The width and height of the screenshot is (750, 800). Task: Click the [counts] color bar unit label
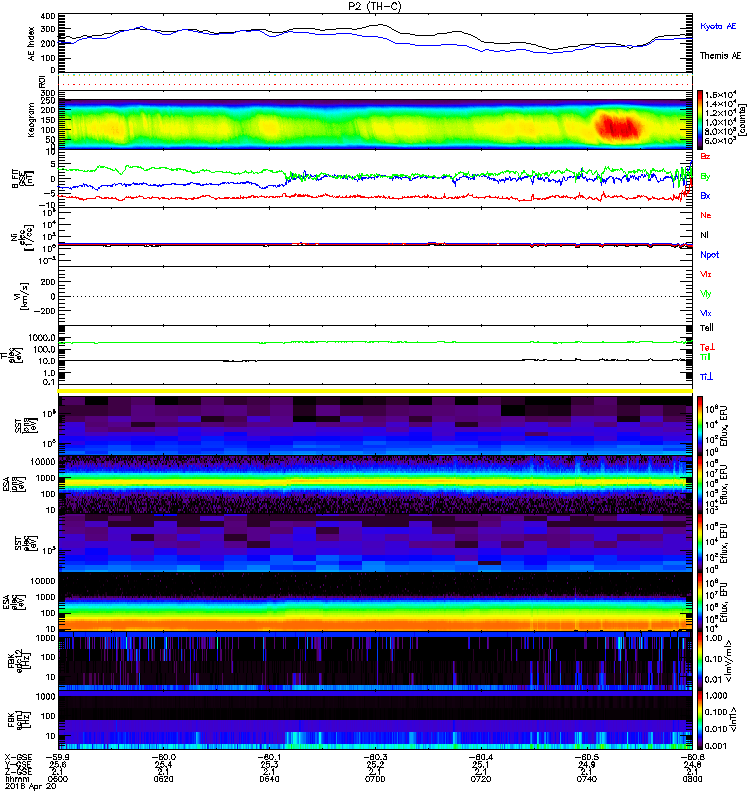tap(742, 120)
